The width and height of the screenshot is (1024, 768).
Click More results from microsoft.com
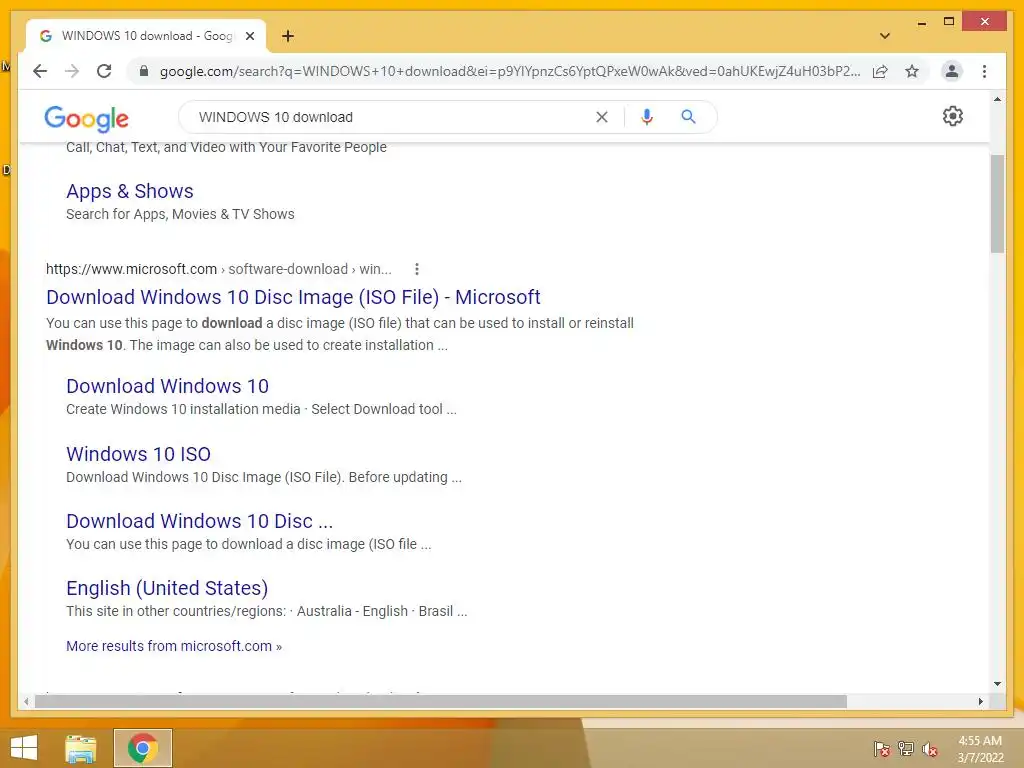coord(174,646)
